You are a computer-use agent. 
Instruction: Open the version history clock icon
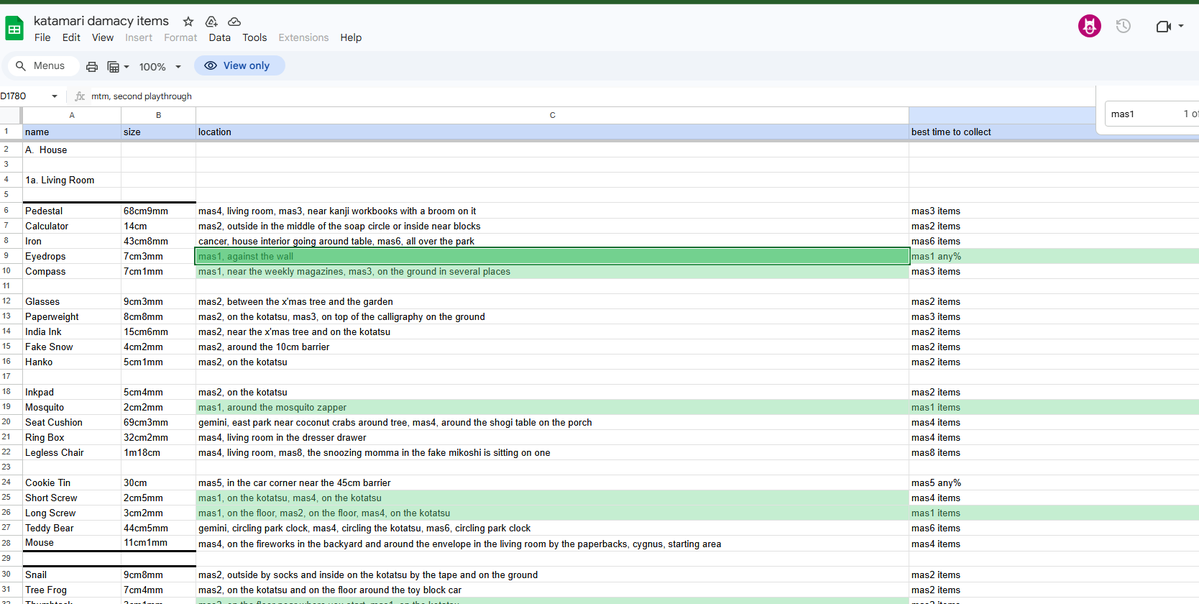pyautogui.click(x=1123, y=27)
